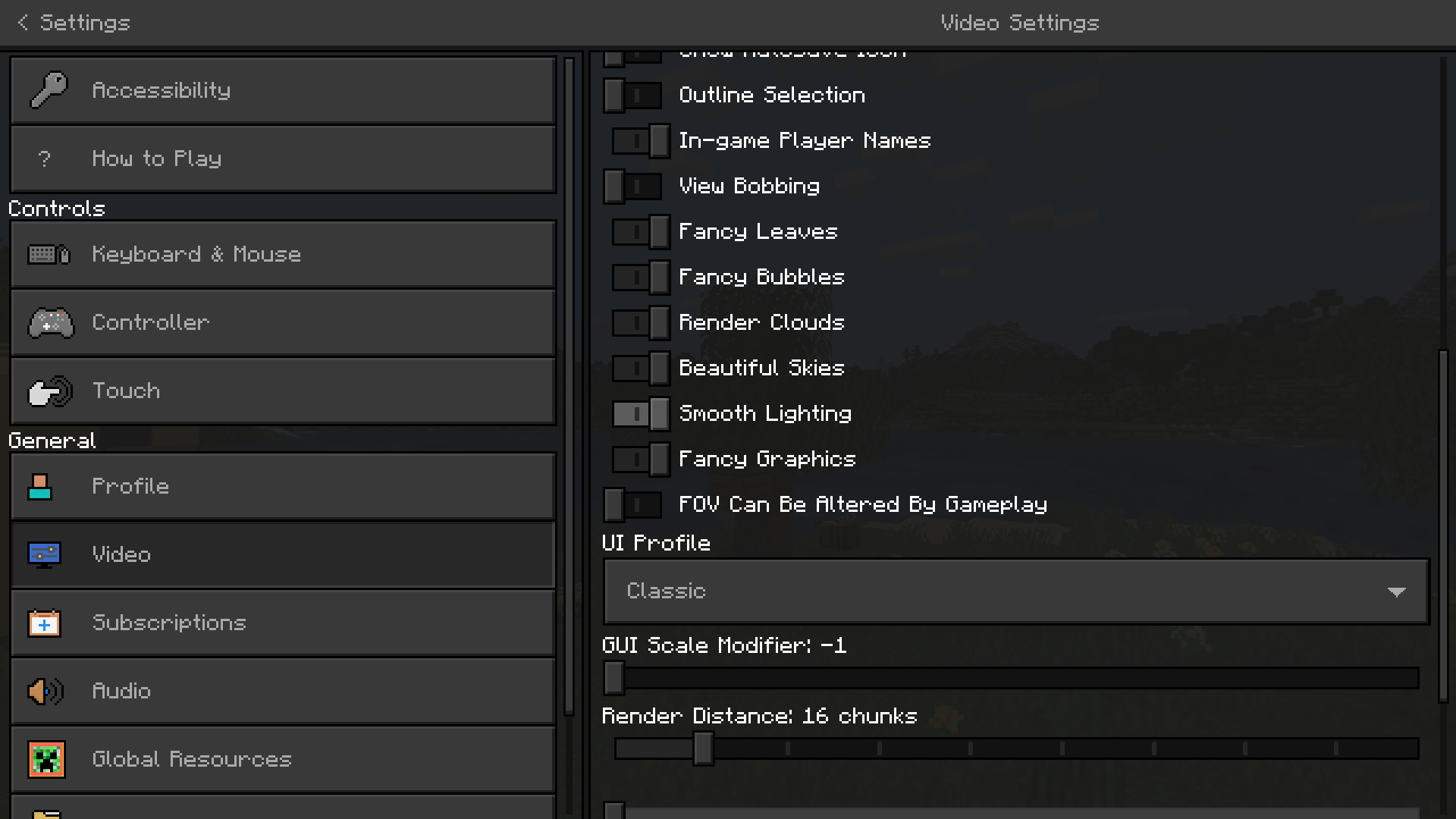Click the Subscriptions calendar icon
The image size is (1456, 819).
point(44,623)
